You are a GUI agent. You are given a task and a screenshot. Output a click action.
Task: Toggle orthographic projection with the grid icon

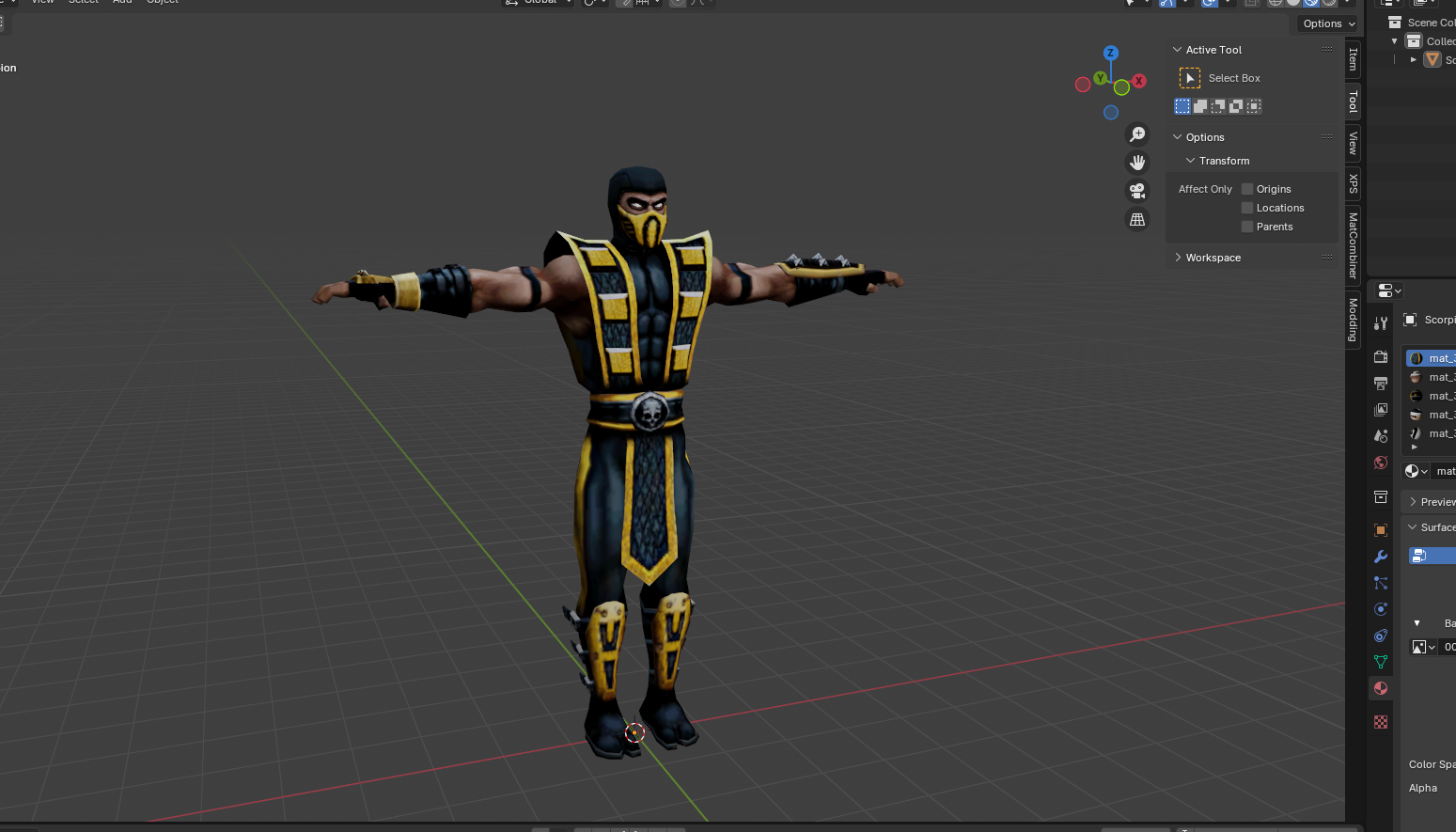click(x=1137, y=219)
